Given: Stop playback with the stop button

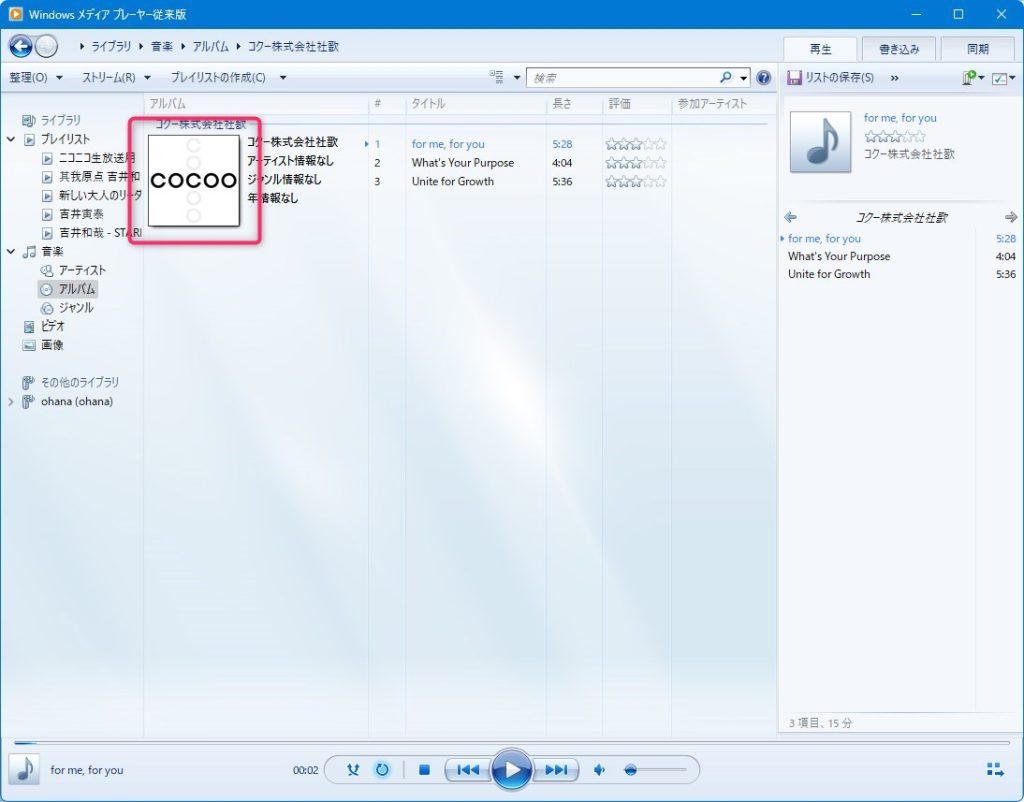Looking at the screenshot, I should (424, 770).
